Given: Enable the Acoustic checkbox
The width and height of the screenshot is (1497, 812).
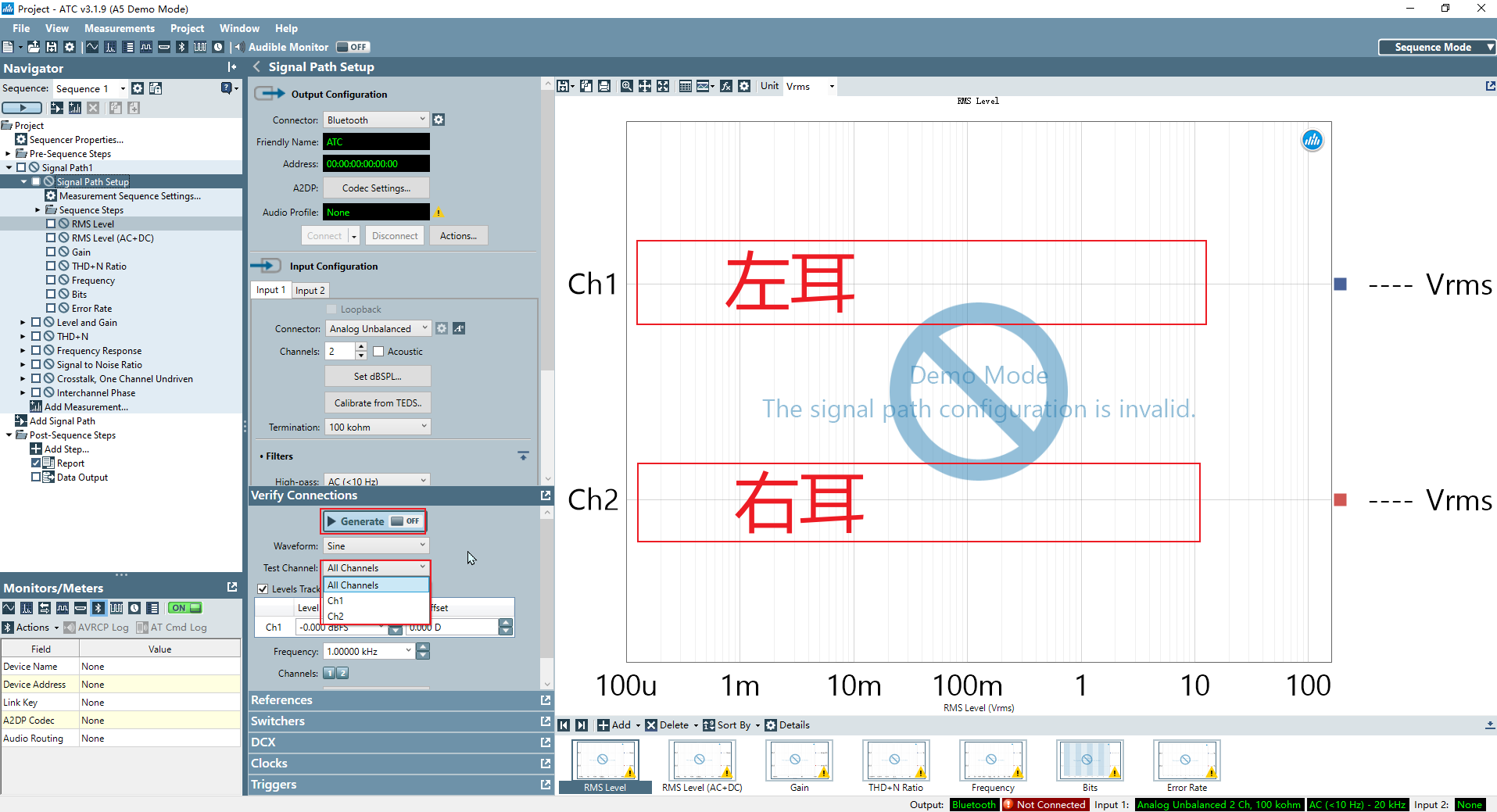Looking at the screenshot, I should pos(378,352).
